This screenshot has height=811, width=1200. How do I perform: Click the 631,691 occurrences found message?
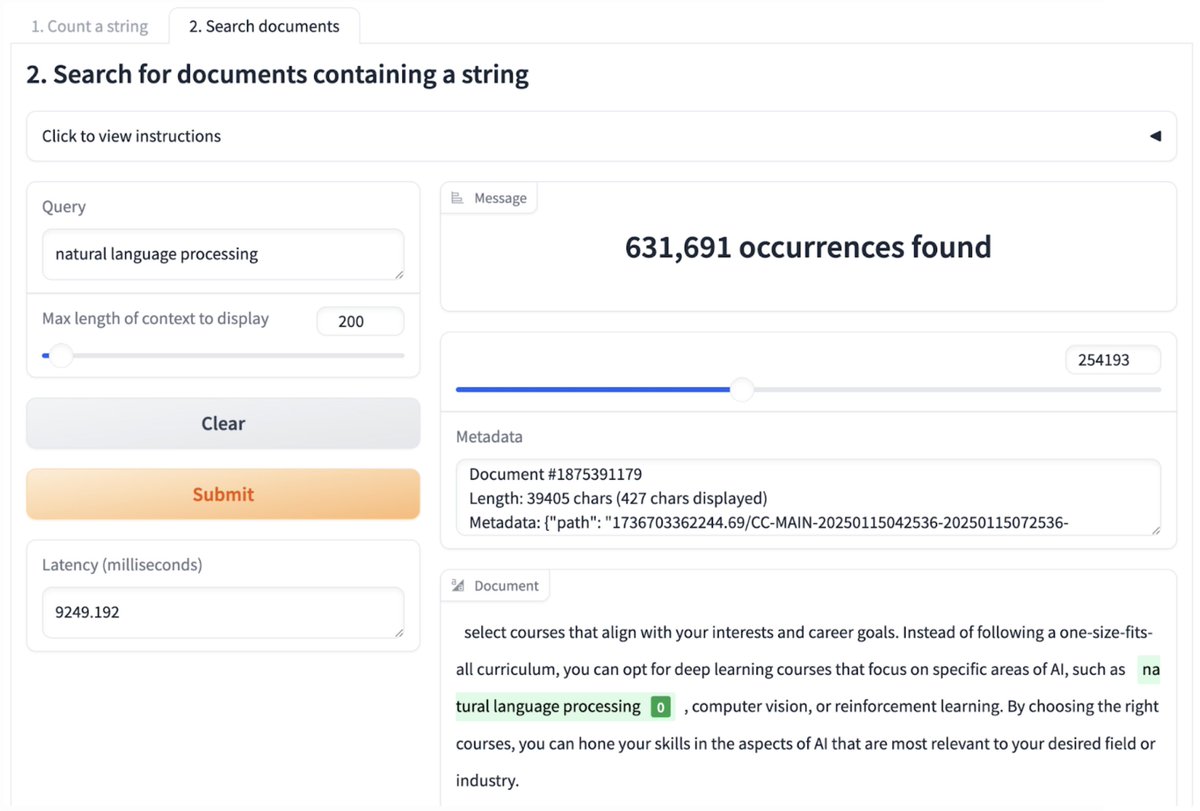[x=808, y=247]
